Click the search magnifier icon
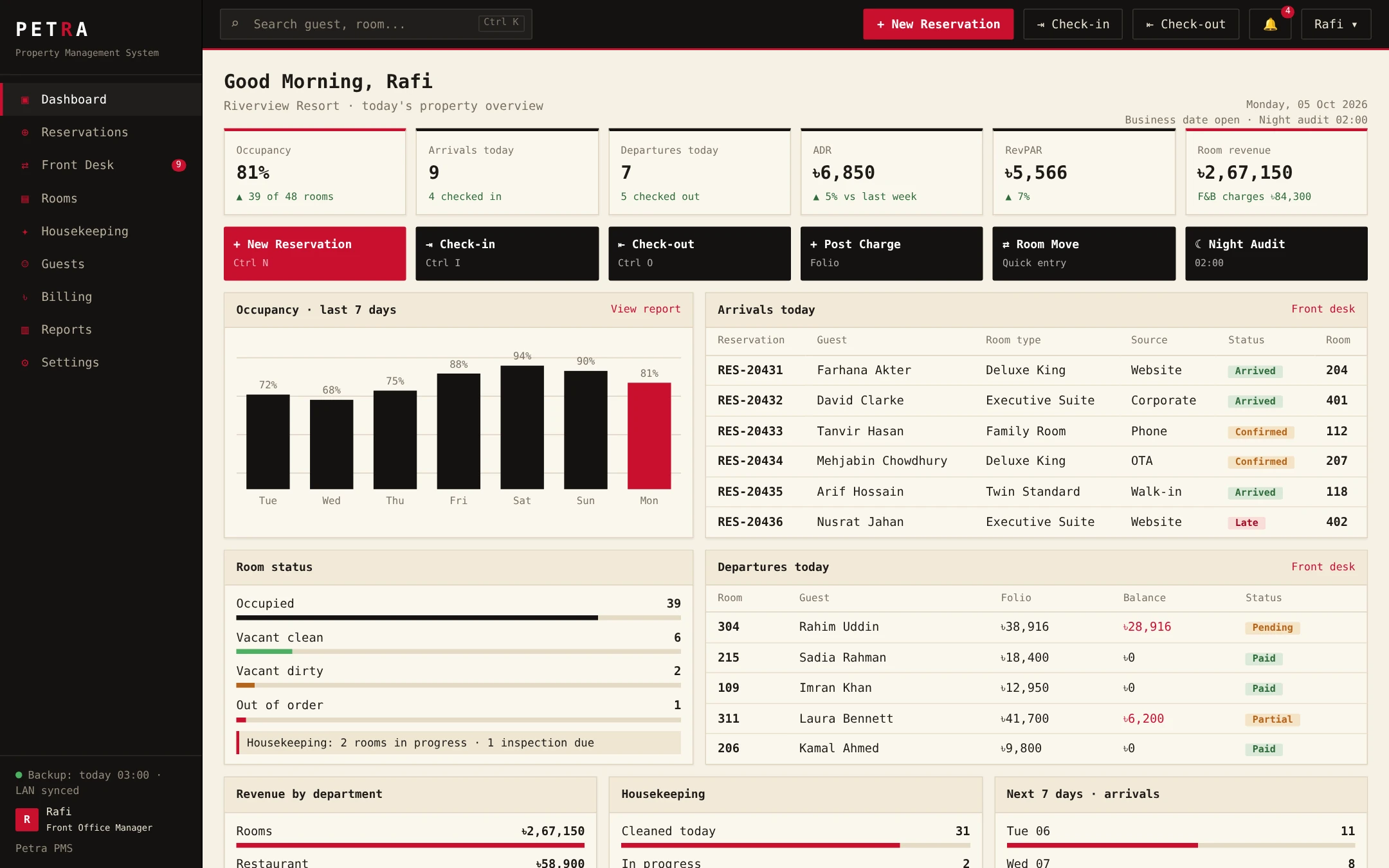The image size is (1389, 868). [x=235, y=24]
